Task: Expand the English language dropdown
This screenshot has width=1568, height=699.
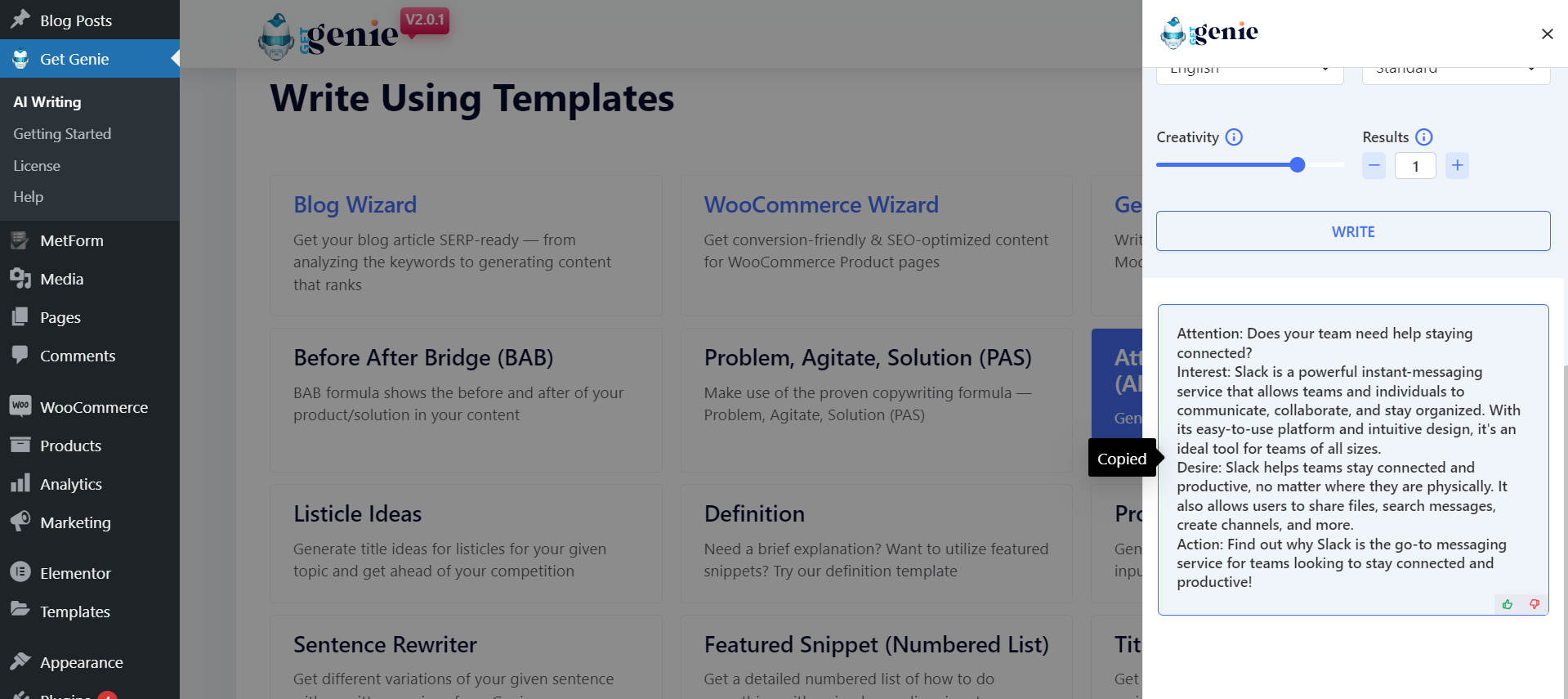Action: tap(1249, 72)
